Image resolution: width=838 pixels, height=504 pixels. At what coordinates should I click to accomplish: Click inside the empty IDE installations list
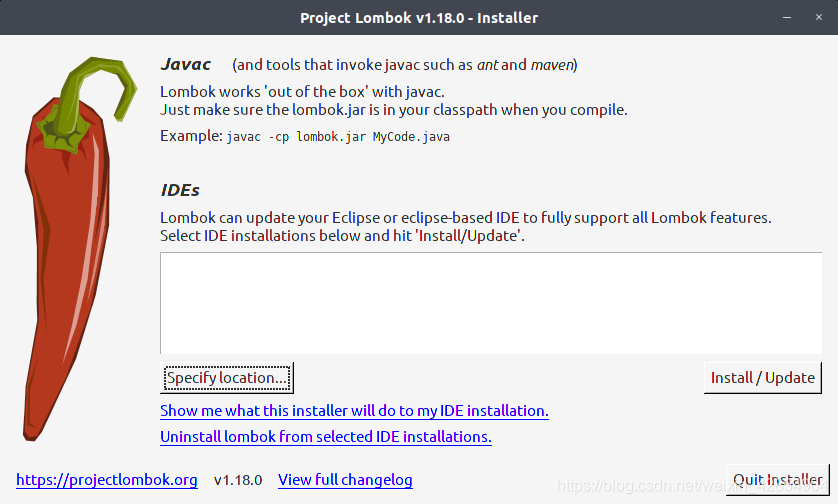(x=491, y=303)
